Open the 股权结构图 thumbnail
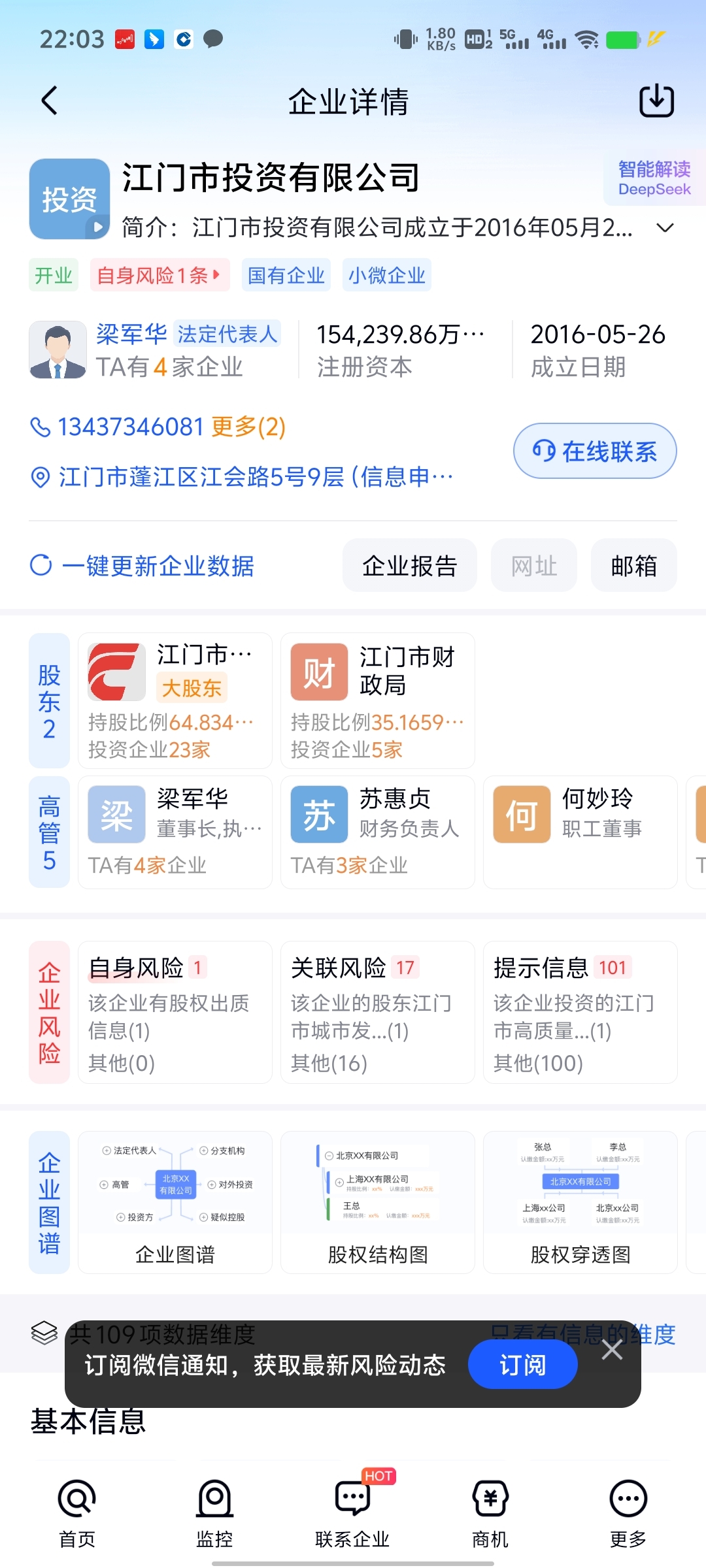Viewport: 706px width, 1568px height. pos(378,1202)
